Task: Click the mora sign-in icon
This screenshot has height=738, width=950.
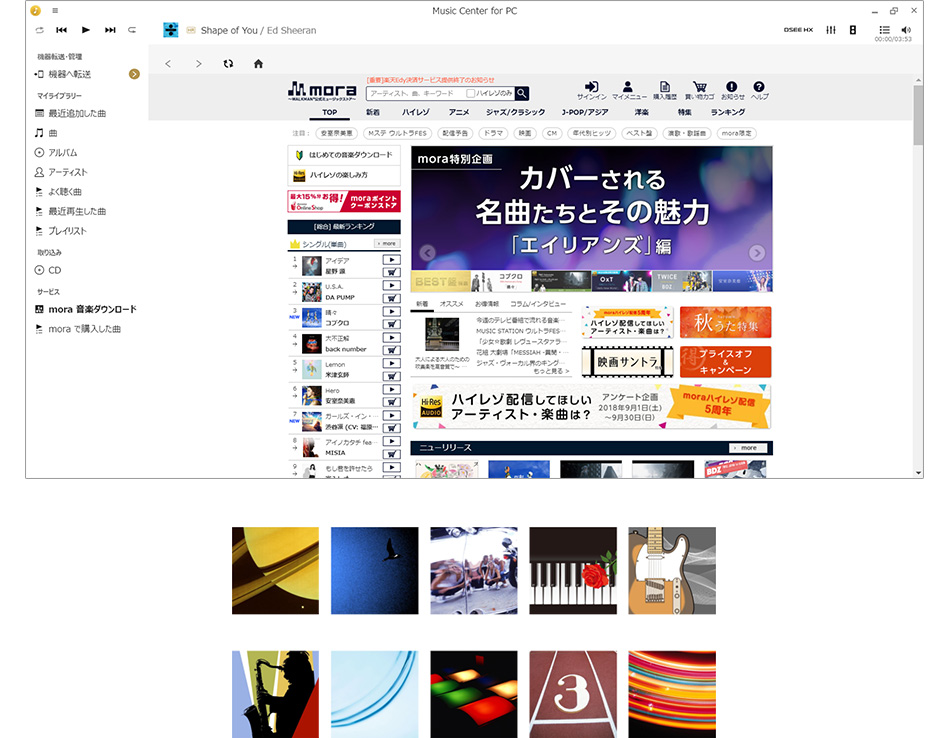Action: [592, 88]
